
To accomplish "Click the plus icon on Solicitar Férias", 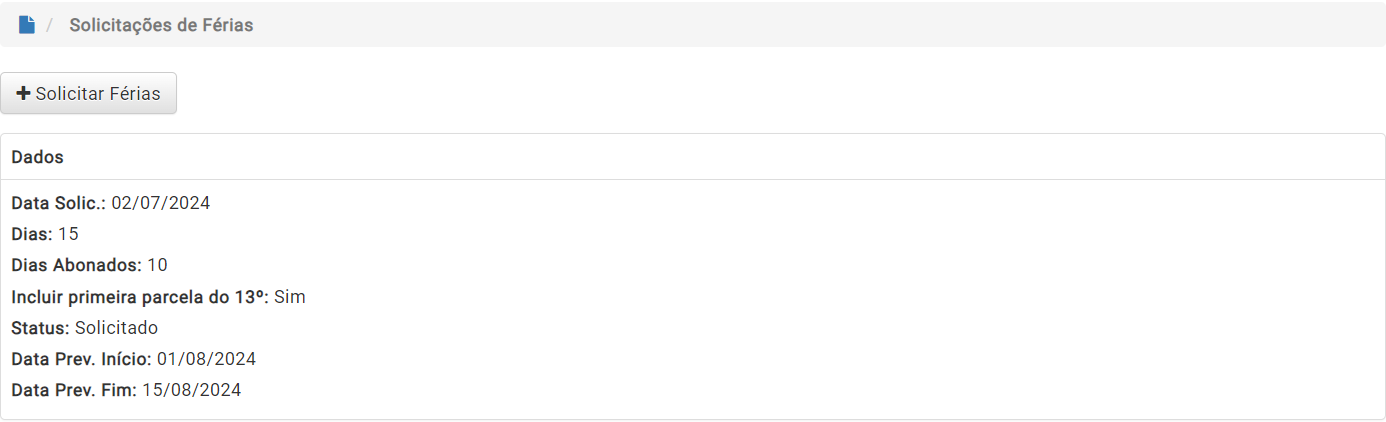I will click(x=23, y=93).
